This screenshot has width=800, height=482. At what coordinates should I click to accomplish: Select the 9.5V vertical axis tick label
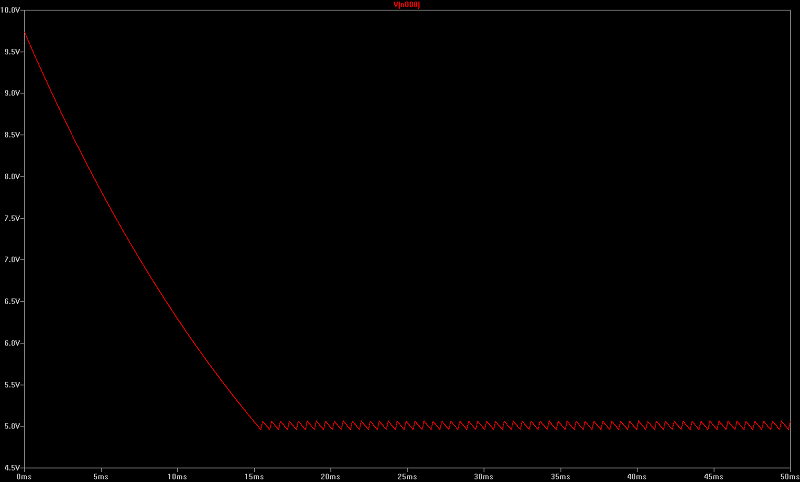[x=10, y=51]
